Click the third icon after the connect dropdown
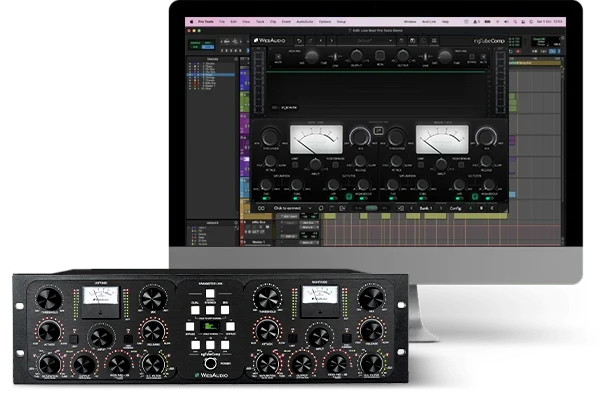The width and height of the screenshot is (600, 404). [x=342, y=208]
